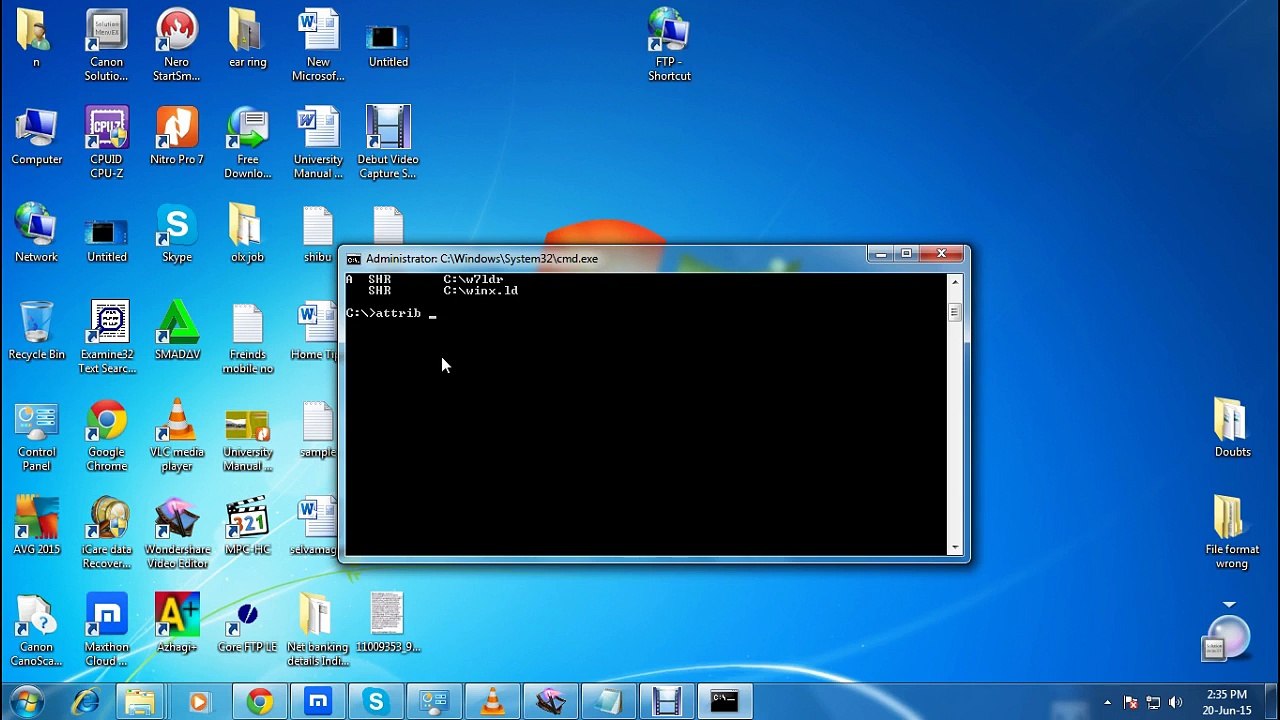Click cmd window scrollbar up arrow

tap(954, 282)
